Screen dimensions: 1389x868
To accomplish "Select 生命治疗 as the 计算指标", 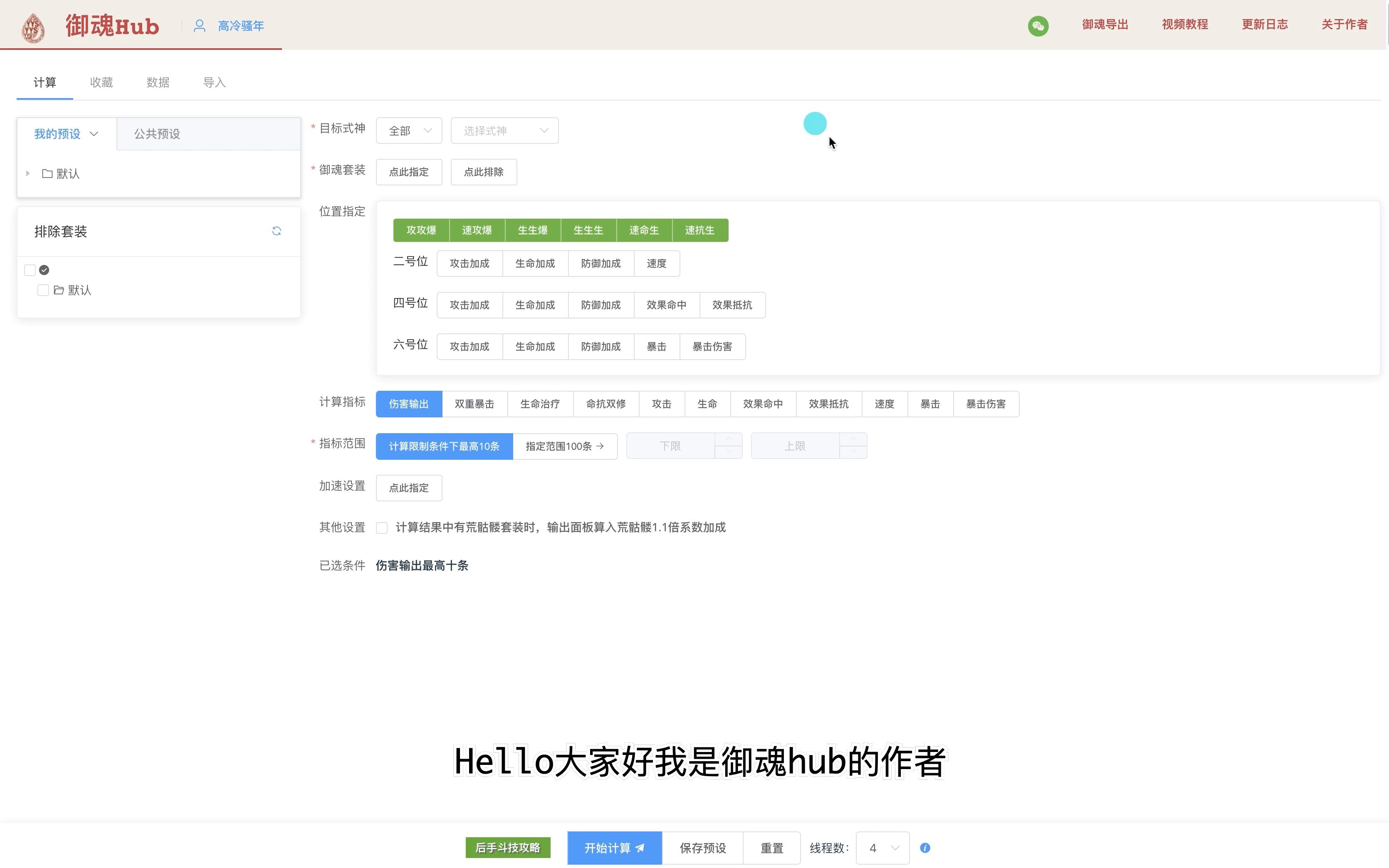I will pyautogui.click(x=540, y=404).
